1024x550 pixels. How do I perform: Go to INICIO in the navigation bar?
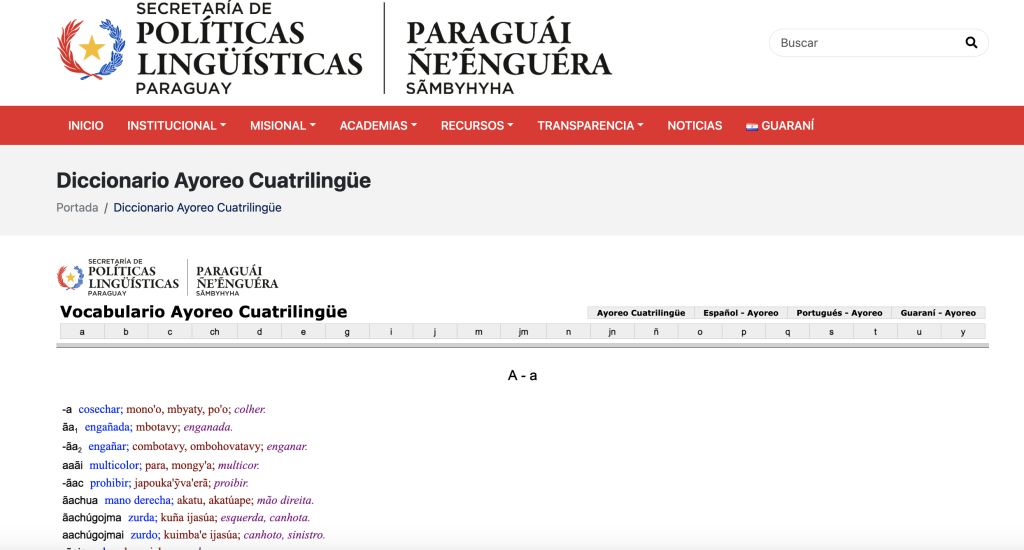pos(86,125)
